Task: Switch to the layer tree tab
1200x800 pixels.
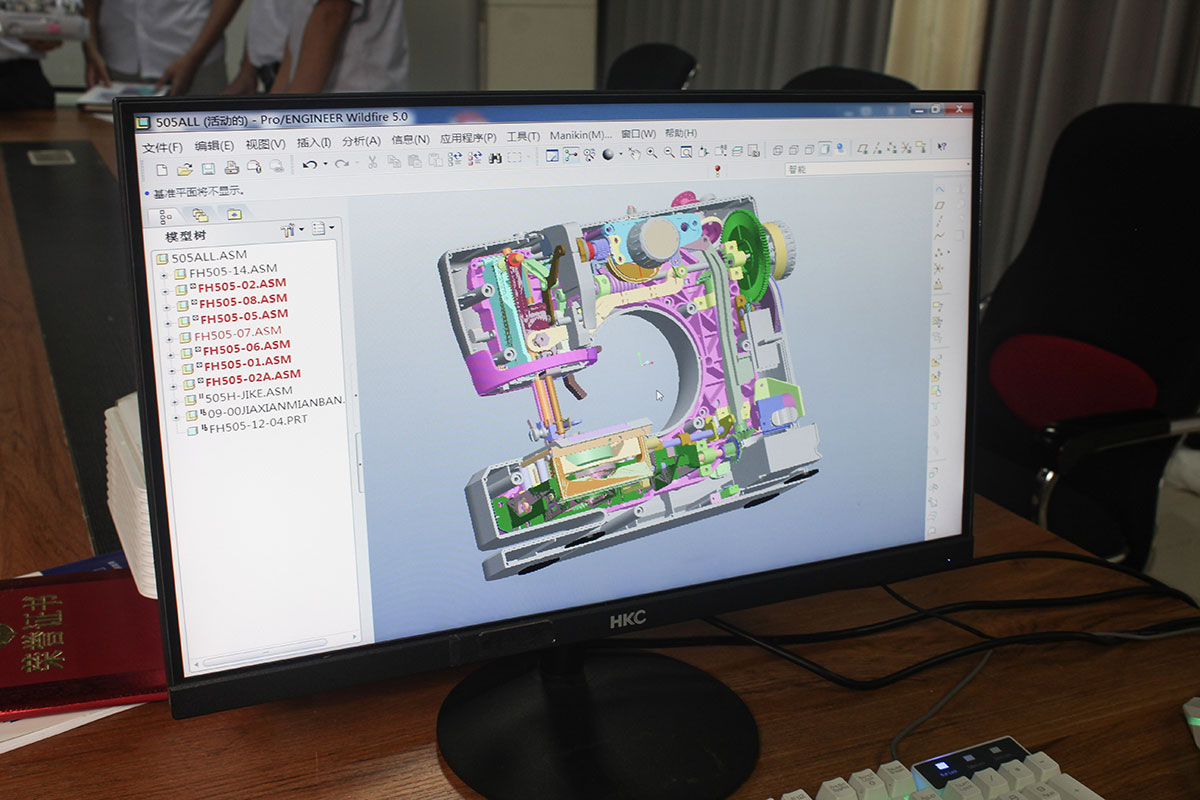Action: (200, 215)
